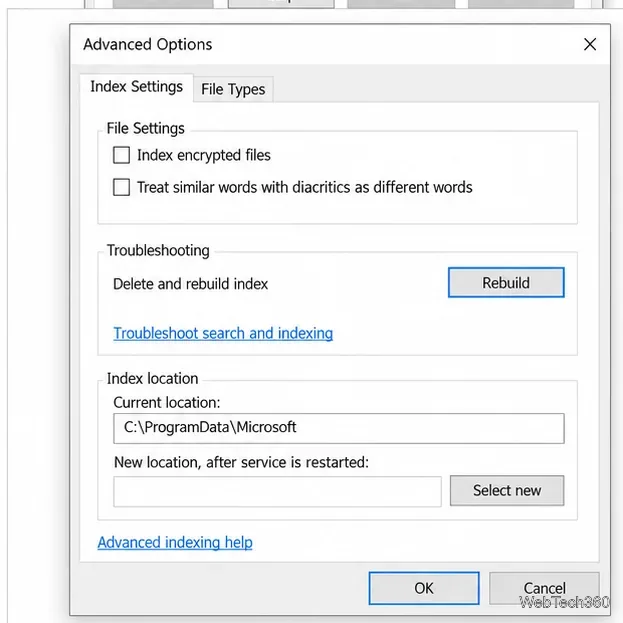Click the Current location path field
The width and height of the screenshot is (623, 623).
339,428
